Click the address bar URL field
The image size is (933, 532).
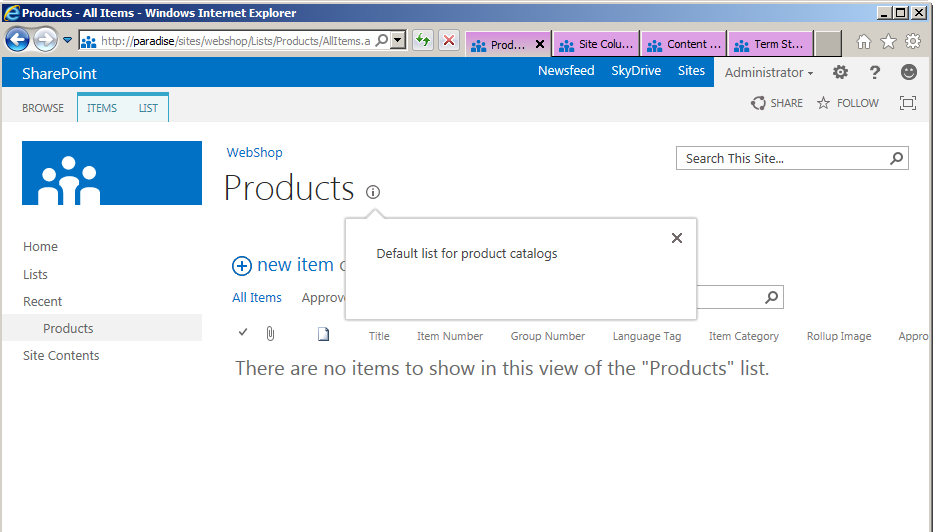point(235,41)
